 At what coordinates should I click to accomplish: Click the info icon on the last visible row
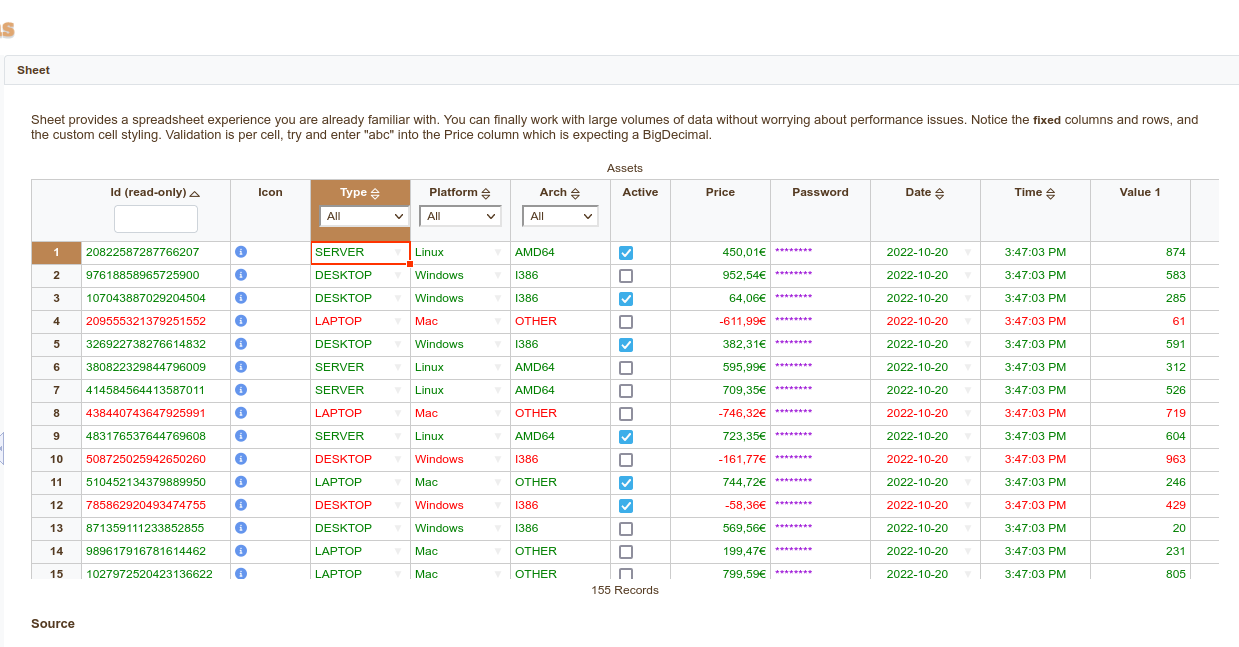240,574
